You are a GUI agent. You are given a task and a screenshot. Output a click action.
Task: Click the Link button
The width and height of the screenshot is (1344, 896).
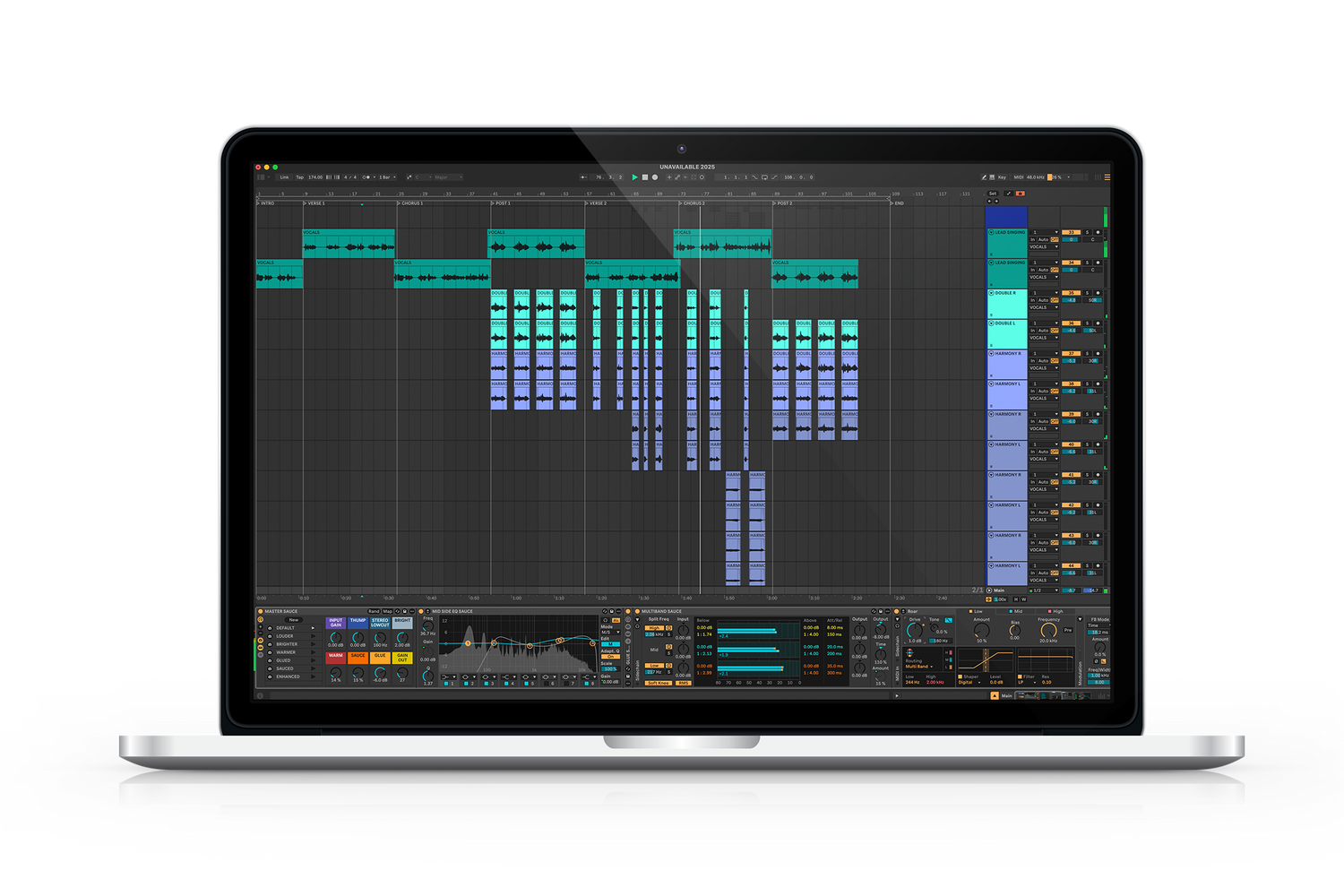click(284, 177)
